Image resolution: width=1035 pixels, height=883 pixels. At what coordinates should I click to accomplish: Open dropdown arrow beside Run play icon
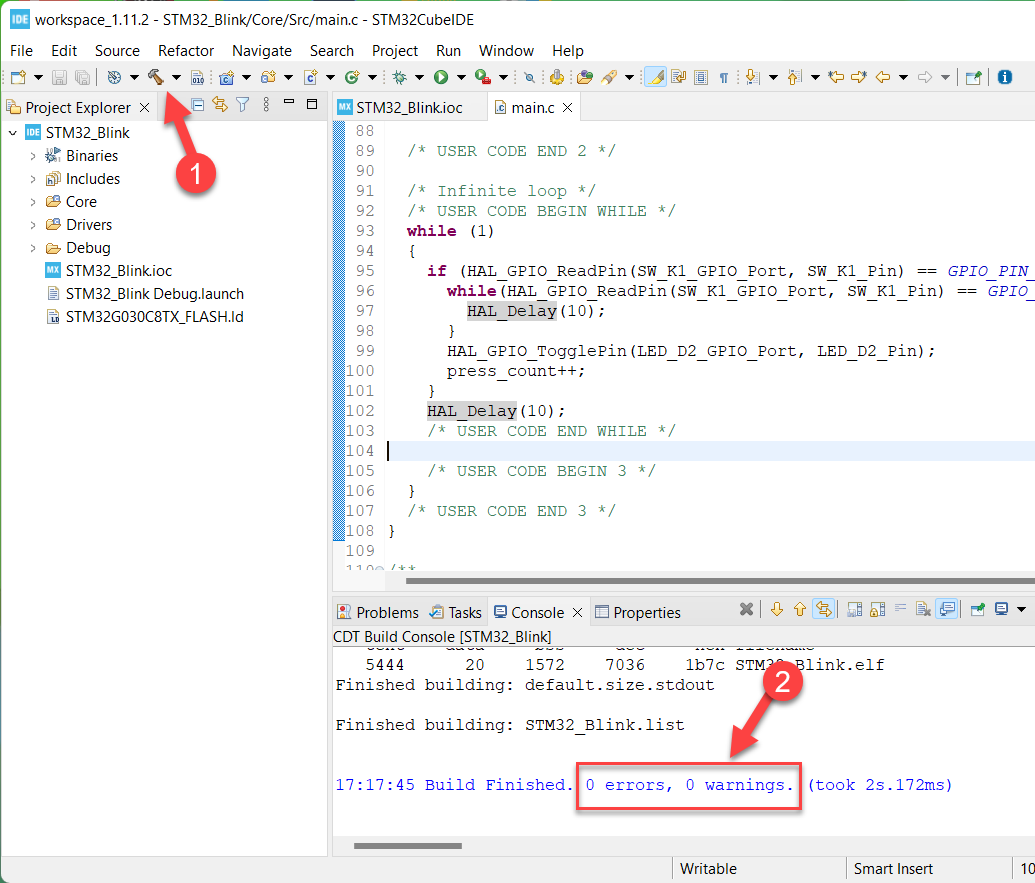click(461, 78)
